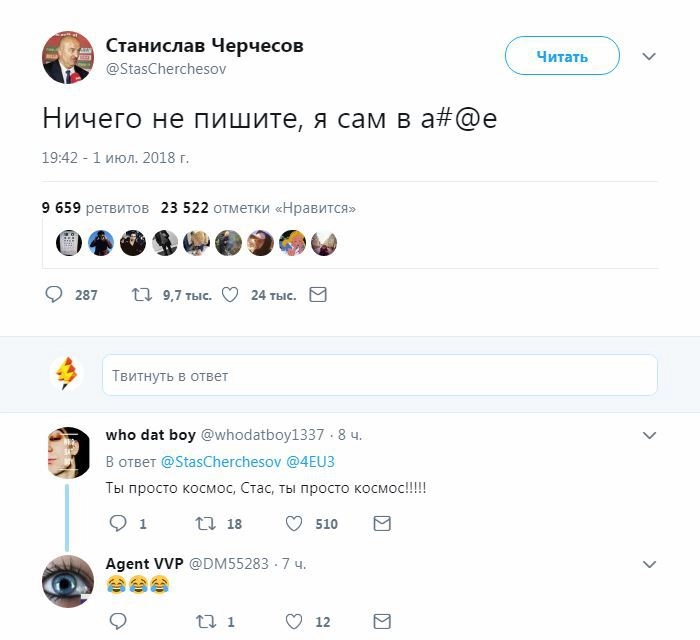700x640 pixels.
Task: Like Agent VVP's reply with 12 hearts
Action: point(294,621)
